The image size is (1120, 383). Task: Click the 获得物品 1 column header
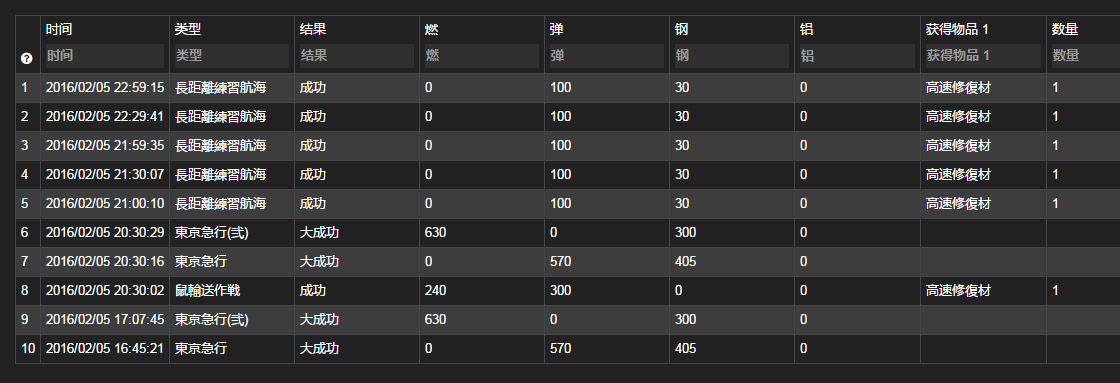click(957, 30)
